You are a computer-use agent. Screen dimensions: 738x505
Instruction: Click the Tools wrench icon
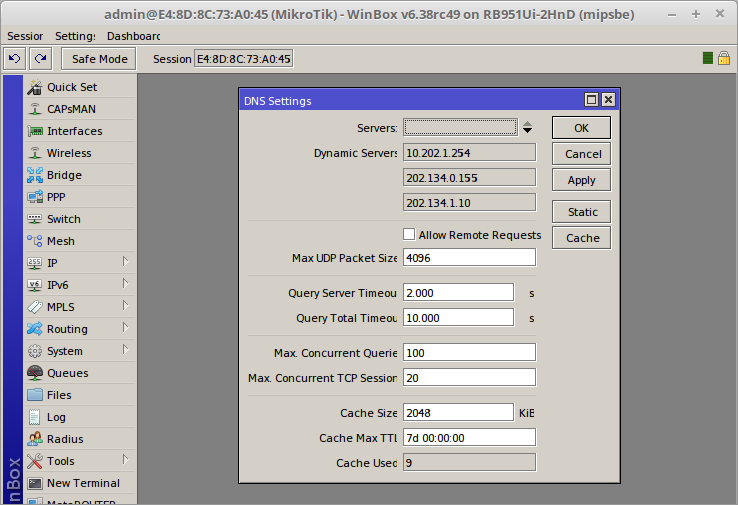(35, 461)
